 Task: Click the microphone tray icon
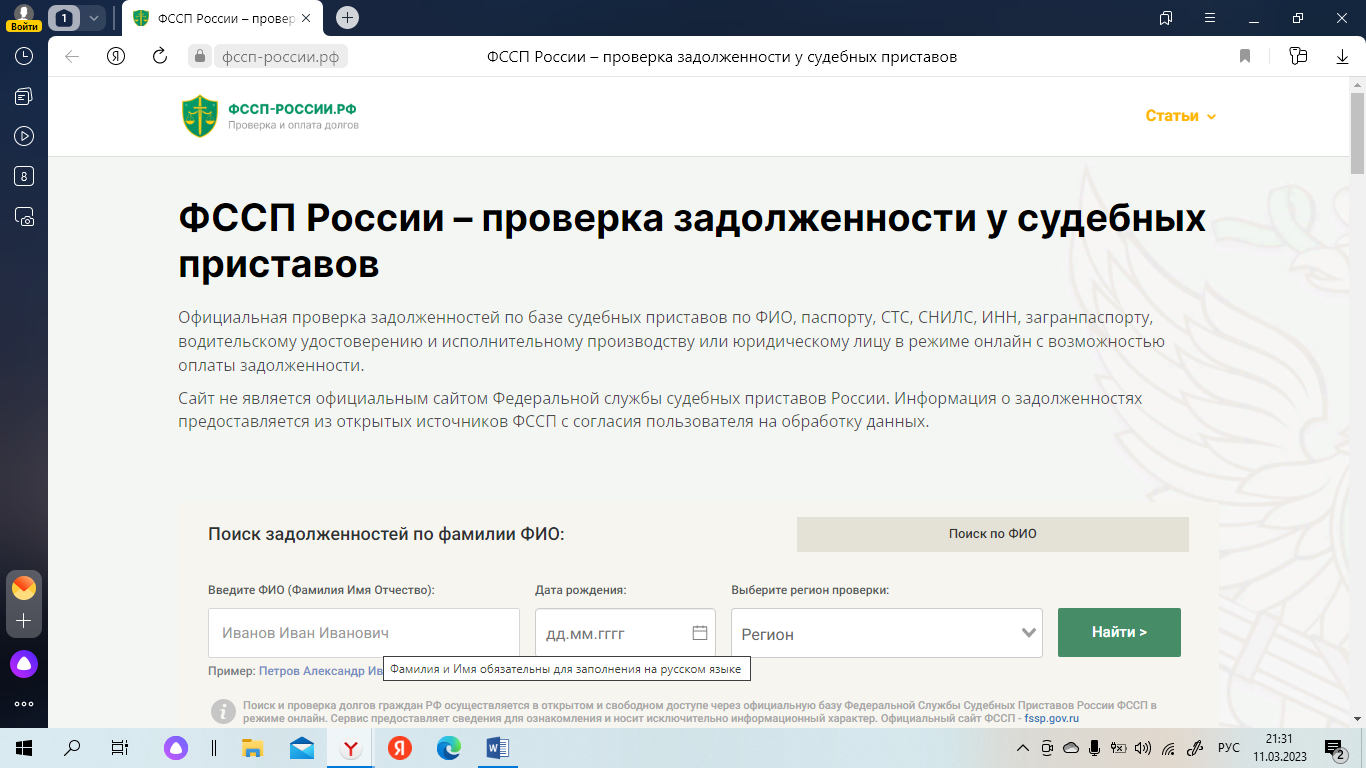point(1095,747)
